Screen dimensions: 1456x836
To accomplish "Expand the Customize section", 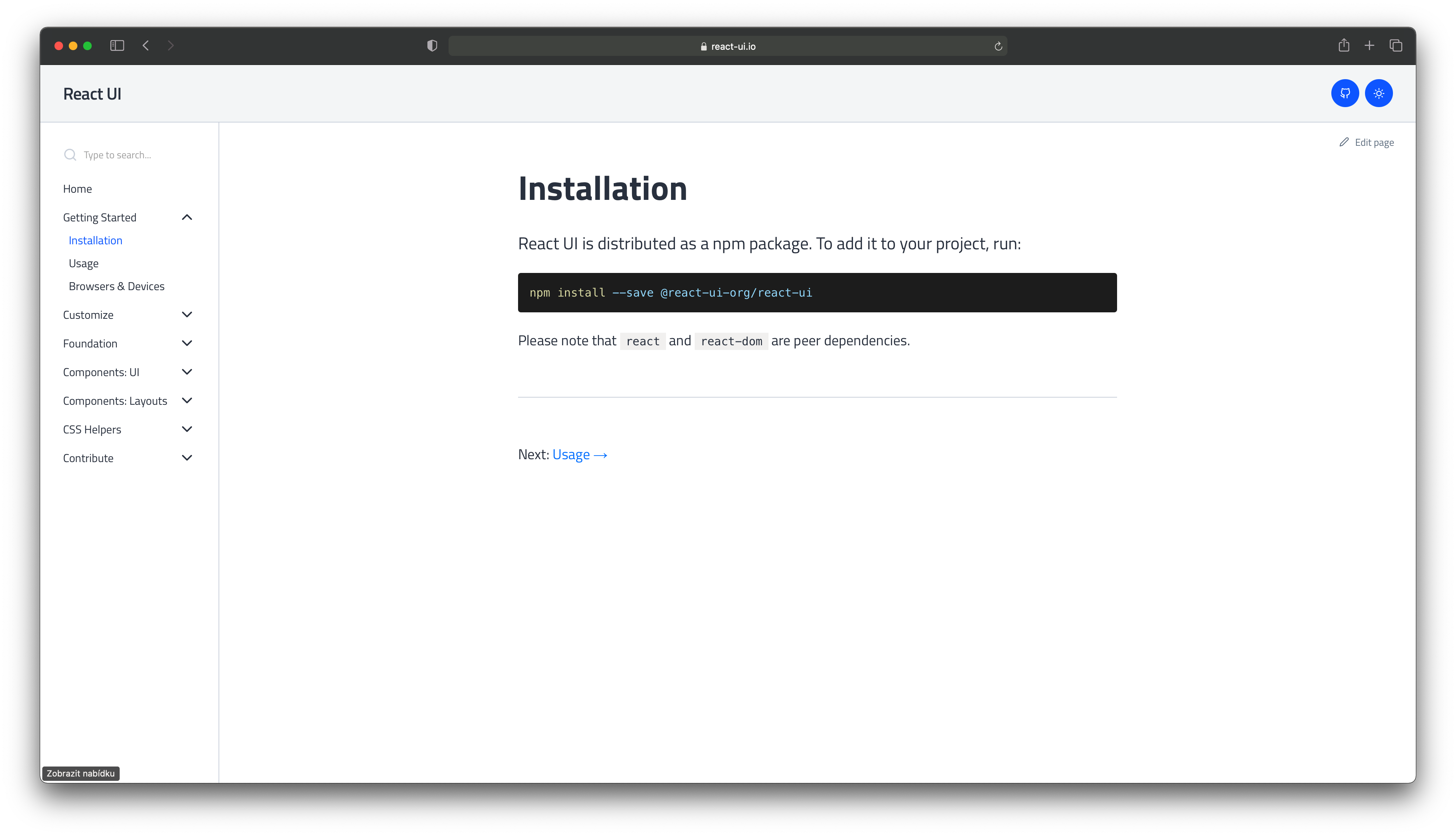I will pyautogui.click(x=187, y=314).
